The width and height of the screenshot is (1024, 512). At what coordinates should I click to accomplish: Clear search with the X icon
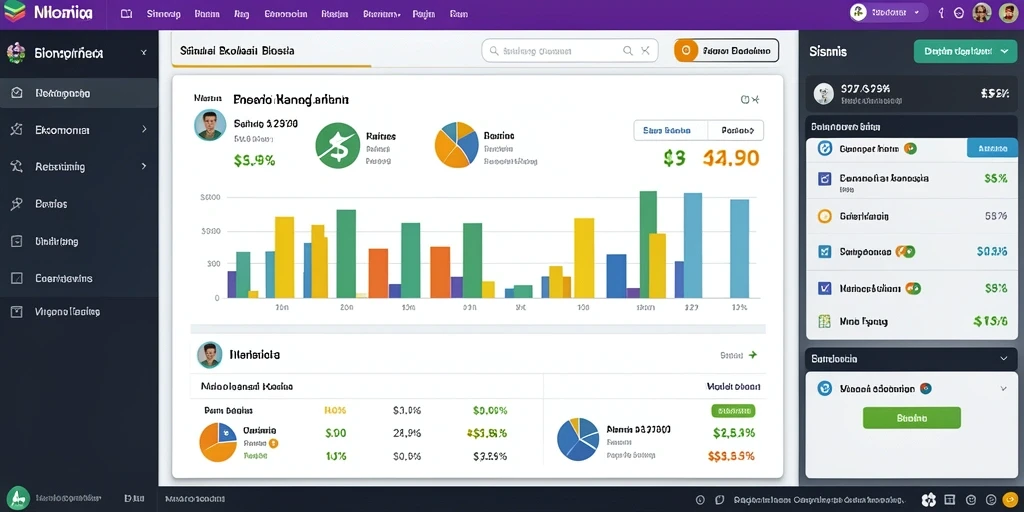pos(645,50)
